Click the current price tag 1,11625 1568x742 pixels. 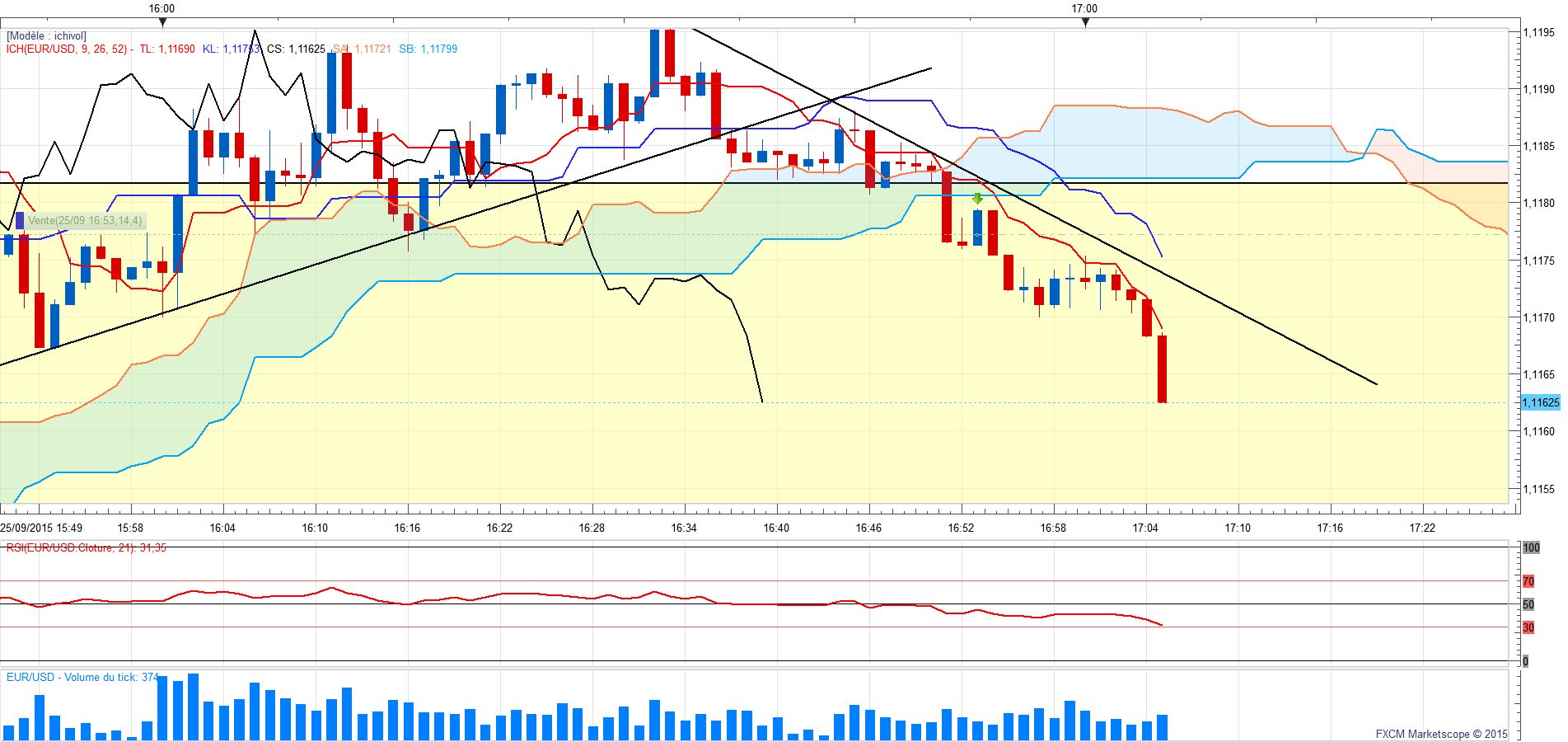1539,402
